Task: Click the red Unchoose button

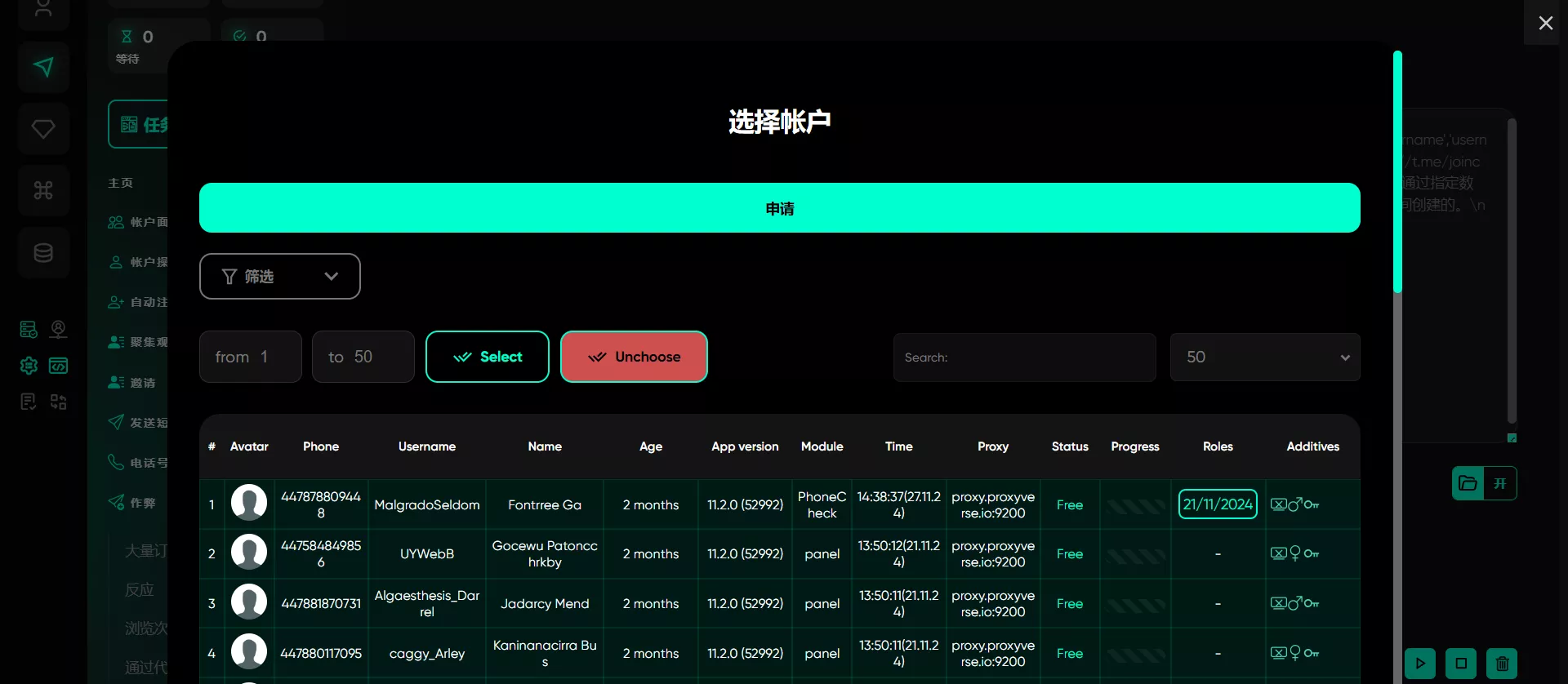Action: point(634,357)
